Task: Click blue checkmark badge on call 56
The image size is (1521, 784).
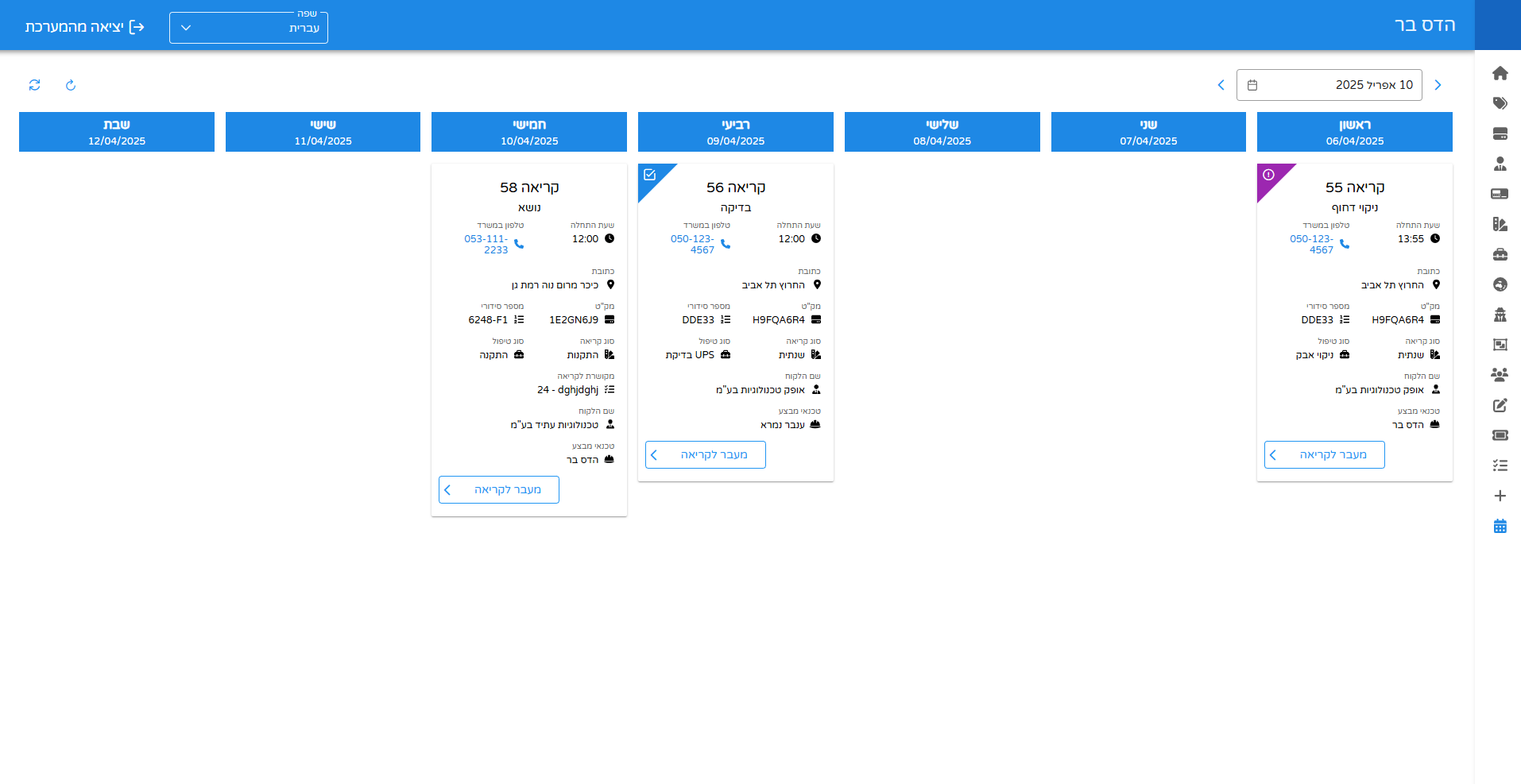Action: pos(649,175)
